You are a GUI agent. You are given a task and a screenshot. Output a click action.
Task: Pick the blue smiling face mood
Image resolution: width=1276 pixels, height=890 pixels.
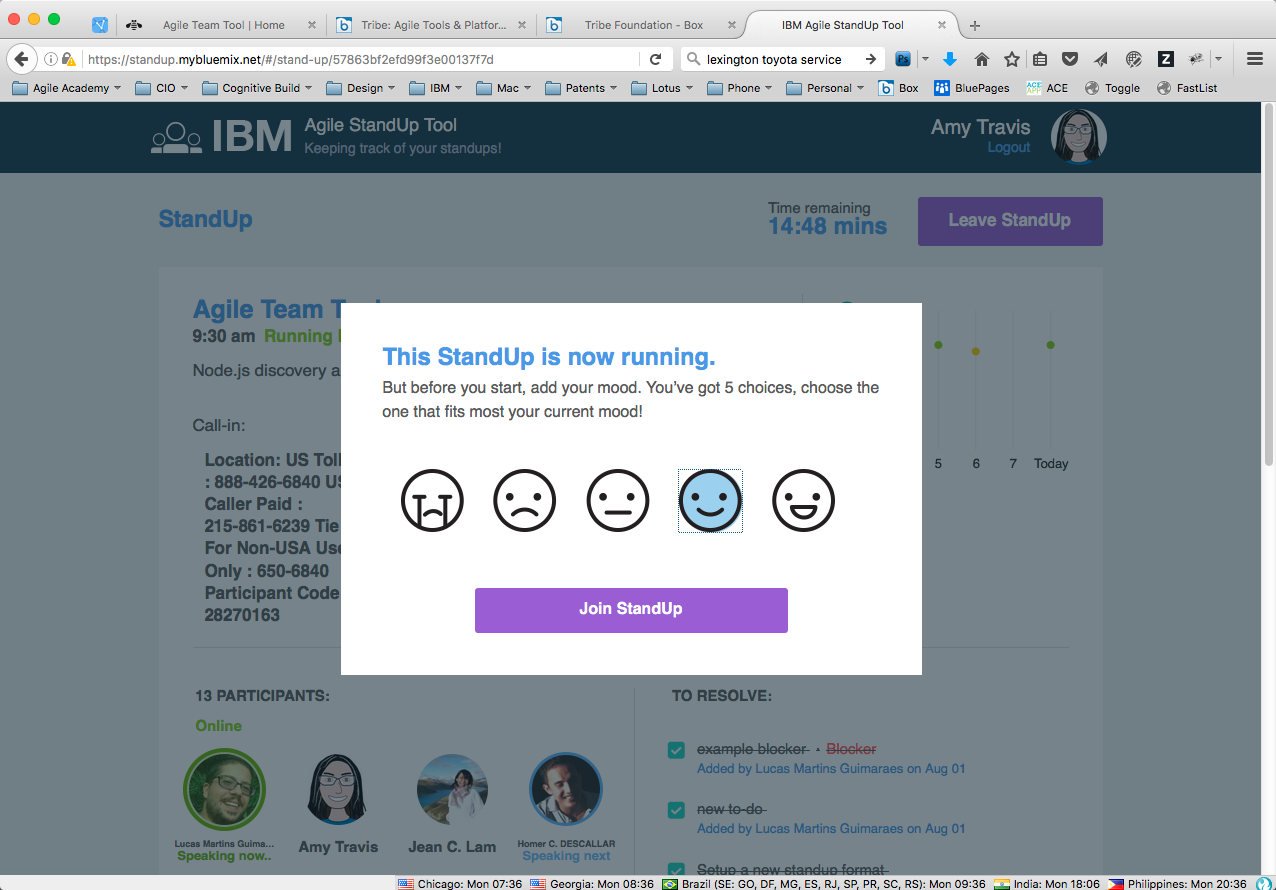[710, 501]
